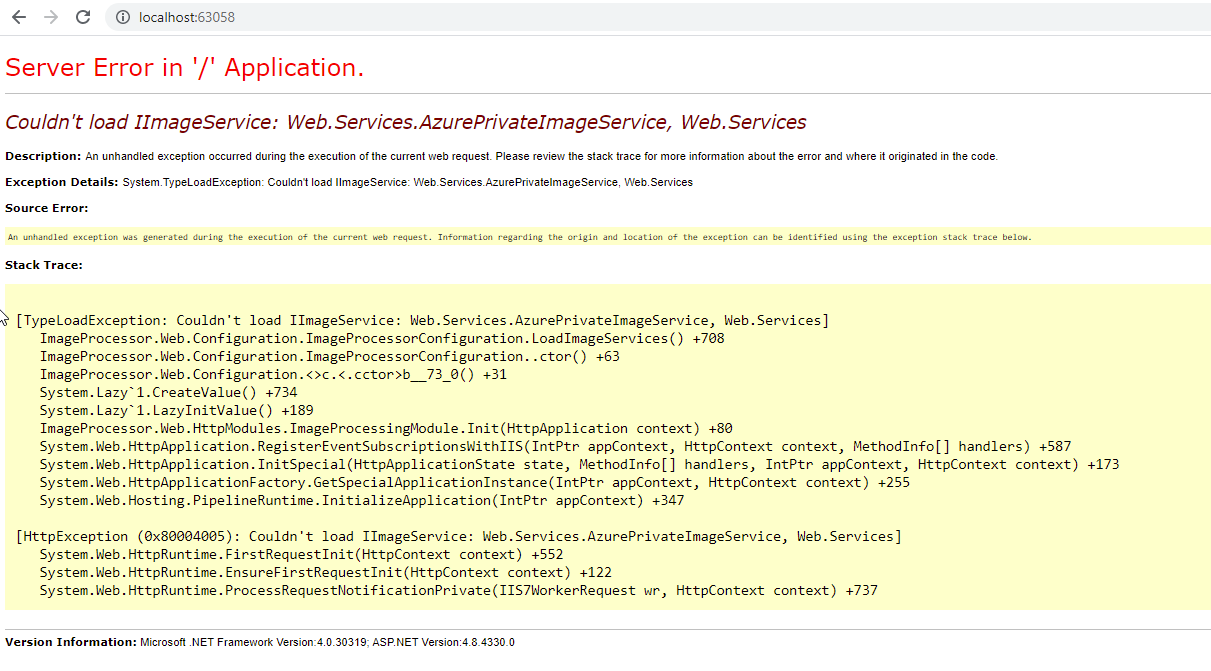Focus the address bar showing localhost:63058
This screenshot has width=1211, height=671.
click(660, 17)
